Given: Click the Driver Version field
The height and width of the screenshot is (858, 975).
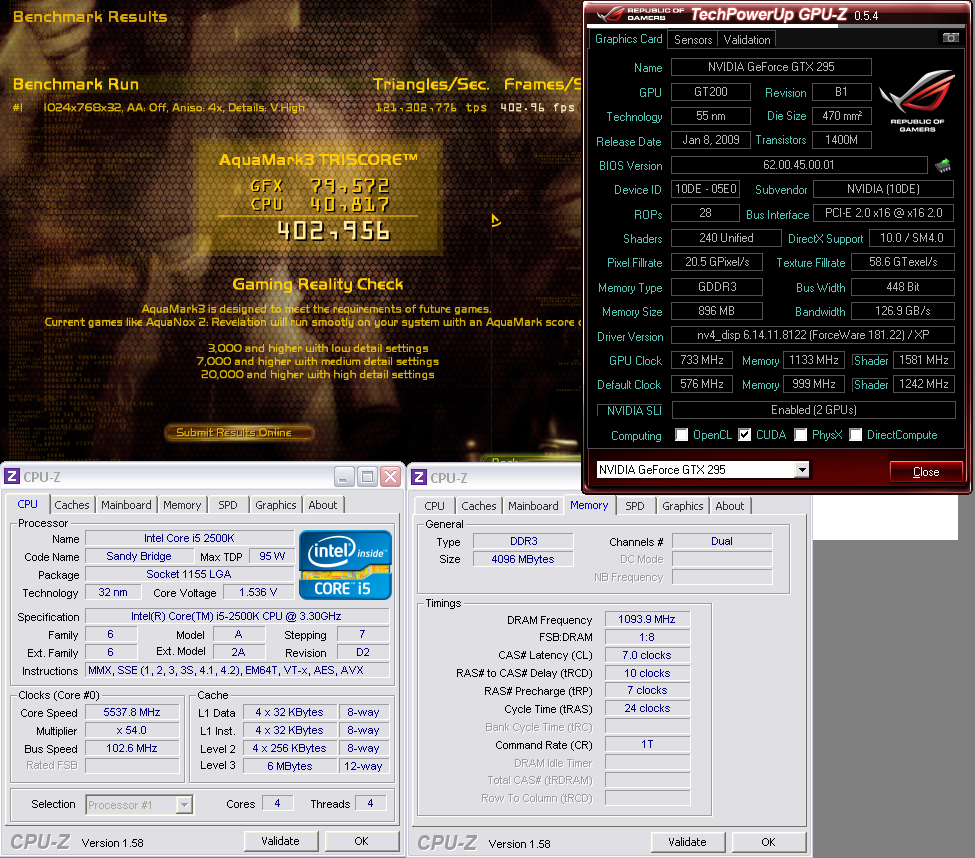Looking at the screenshot, I should 813,335.
